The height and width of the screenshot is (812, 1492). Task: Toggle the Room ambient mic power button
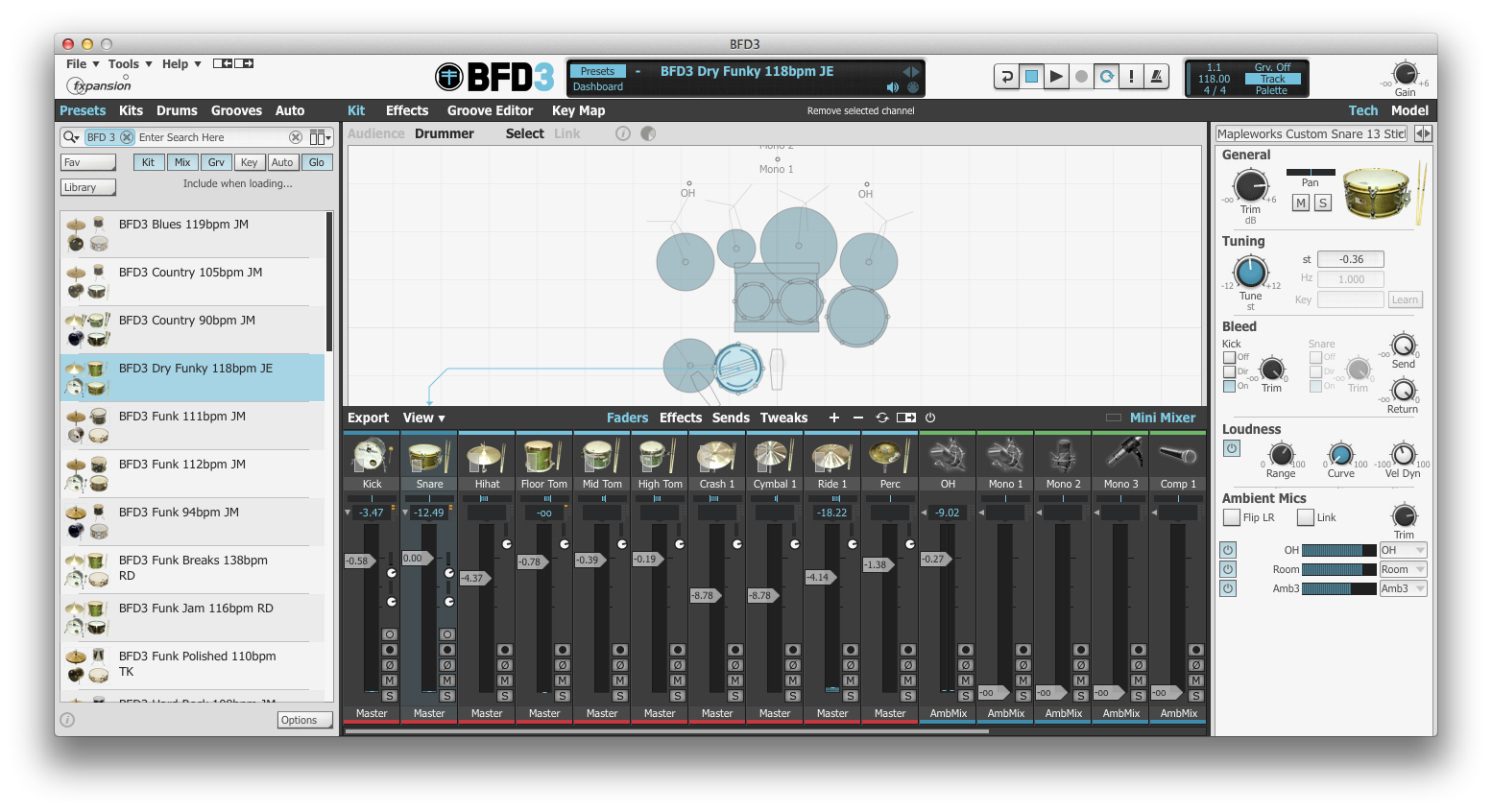click(1228, 569)
